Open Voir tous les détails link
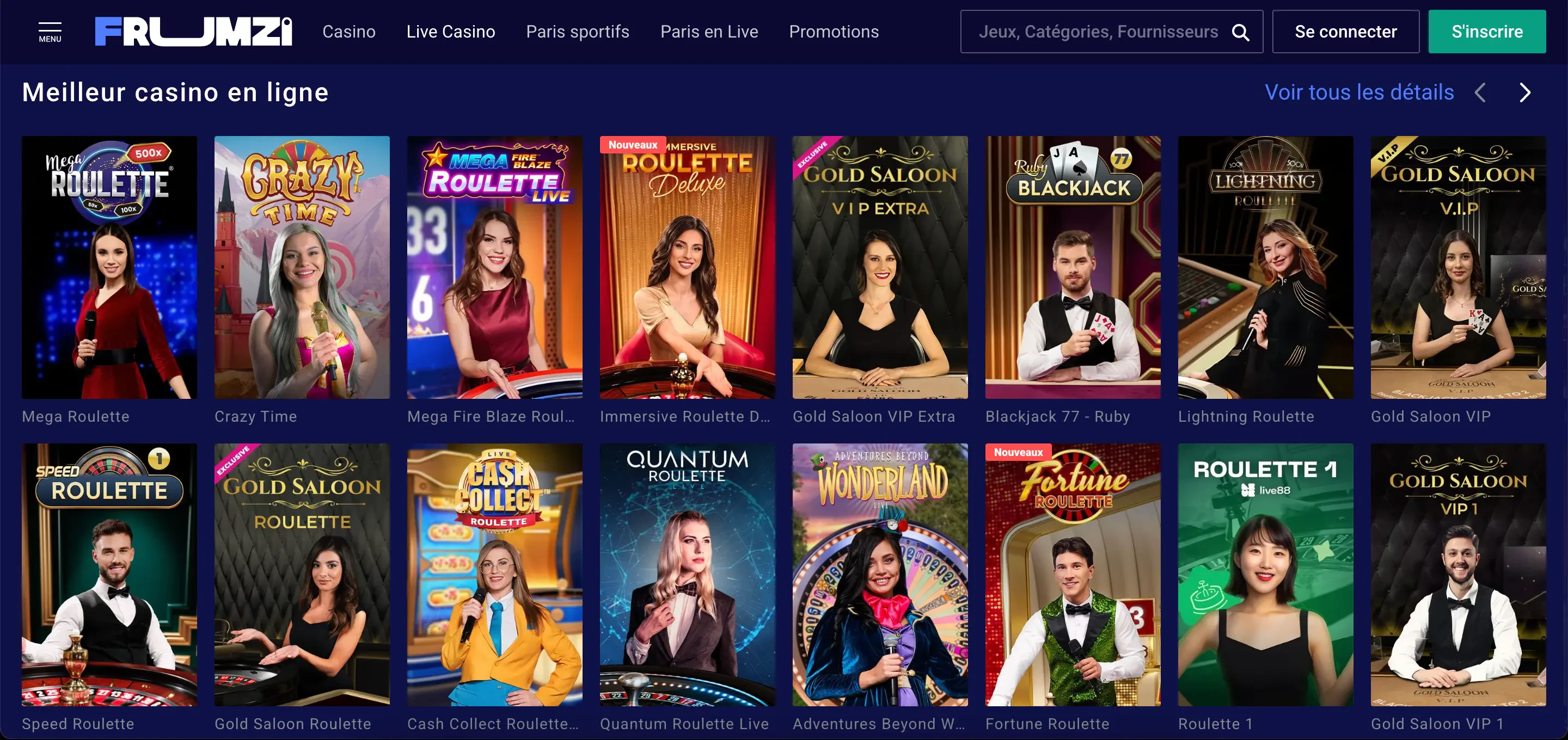 click(1358, 92)
